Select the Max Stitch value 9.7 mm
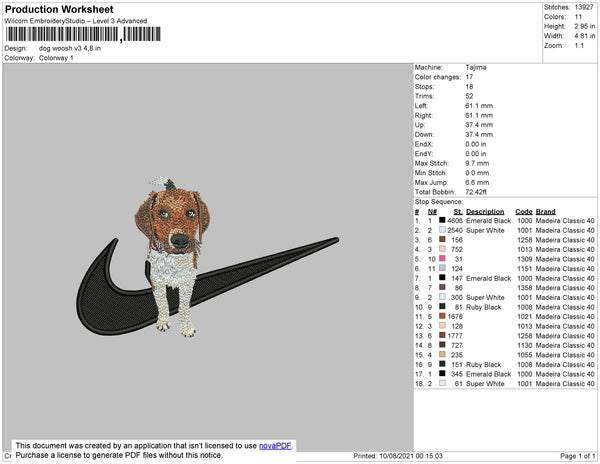This screenshot has height=464, width=600. (477, 163)
